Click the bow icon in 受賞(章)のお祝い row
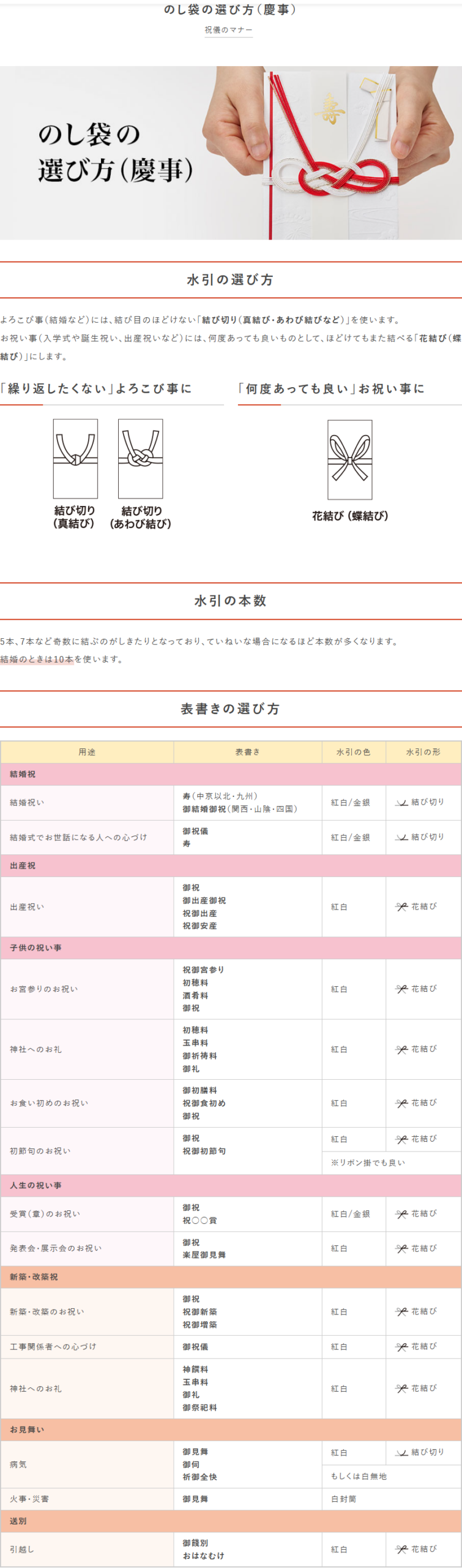The height and width of the screenshot is (1568, 462). [x=401, y=1215]
